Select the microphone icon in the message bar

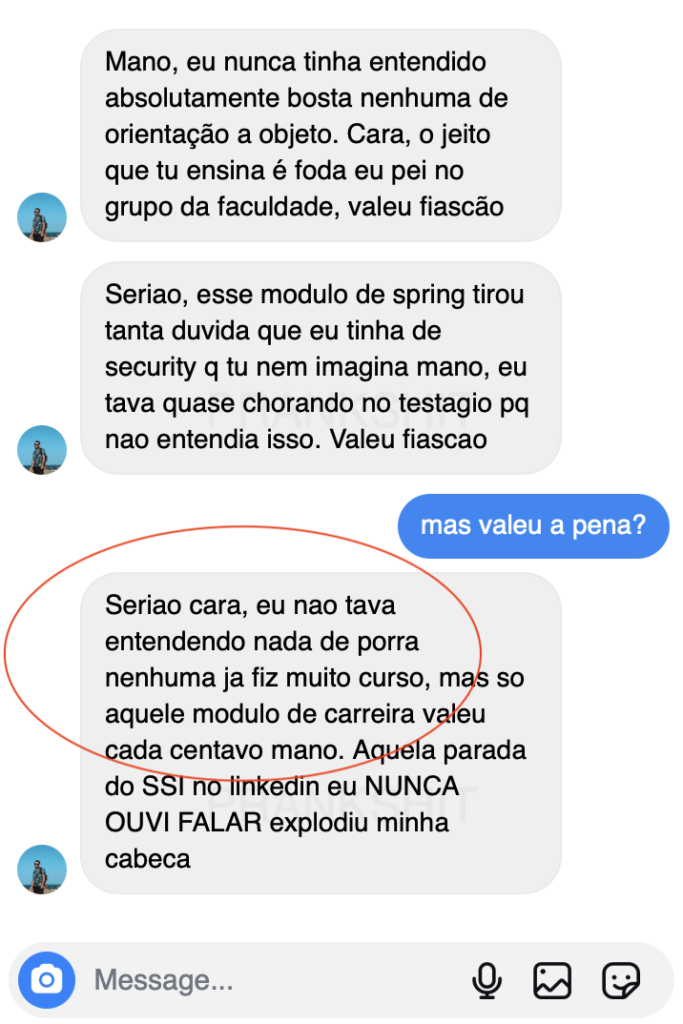pyautogui.click(x=487, y=980)
